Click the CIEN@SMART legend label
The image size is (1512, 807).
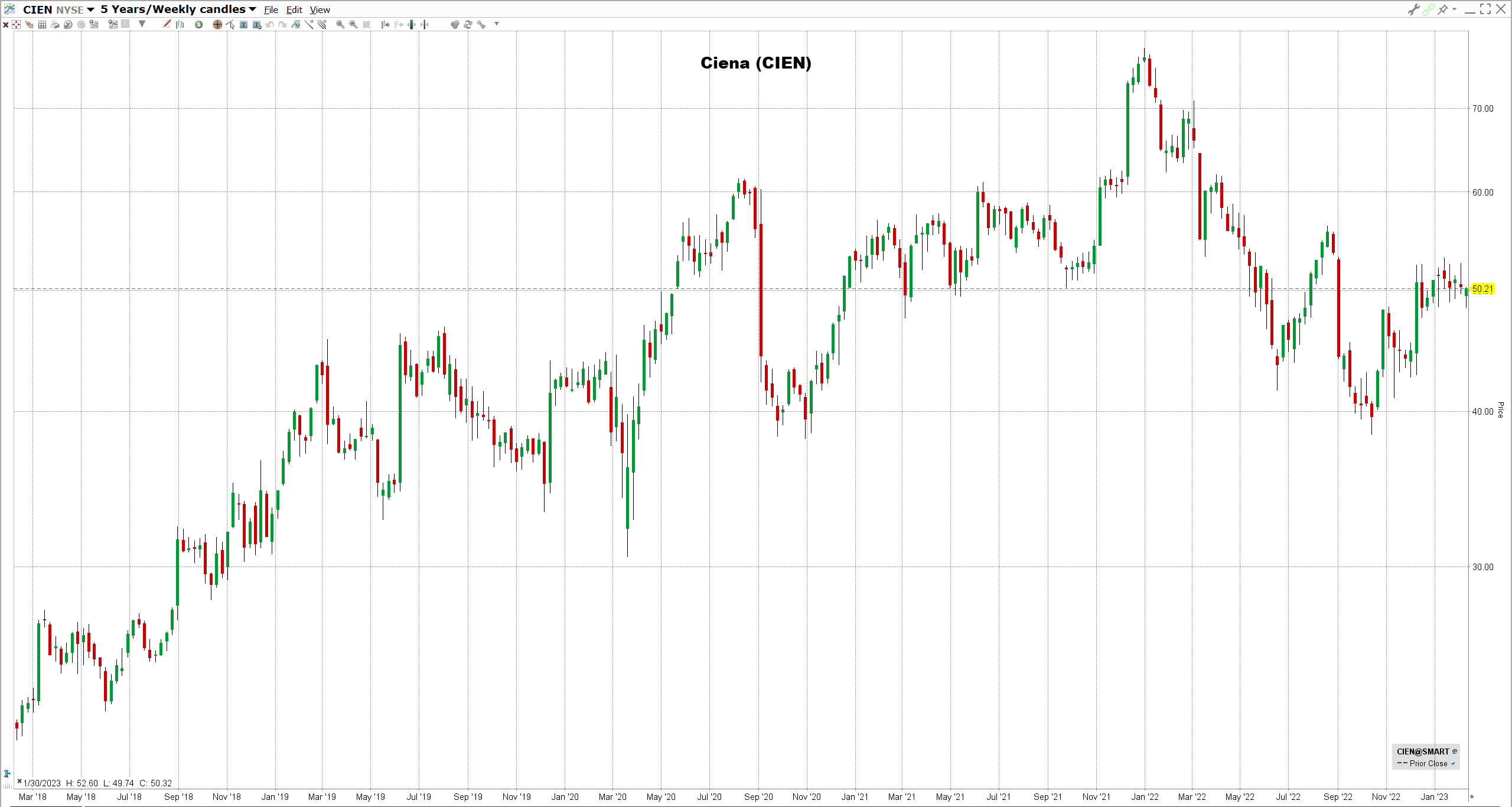coord(1423,751)
